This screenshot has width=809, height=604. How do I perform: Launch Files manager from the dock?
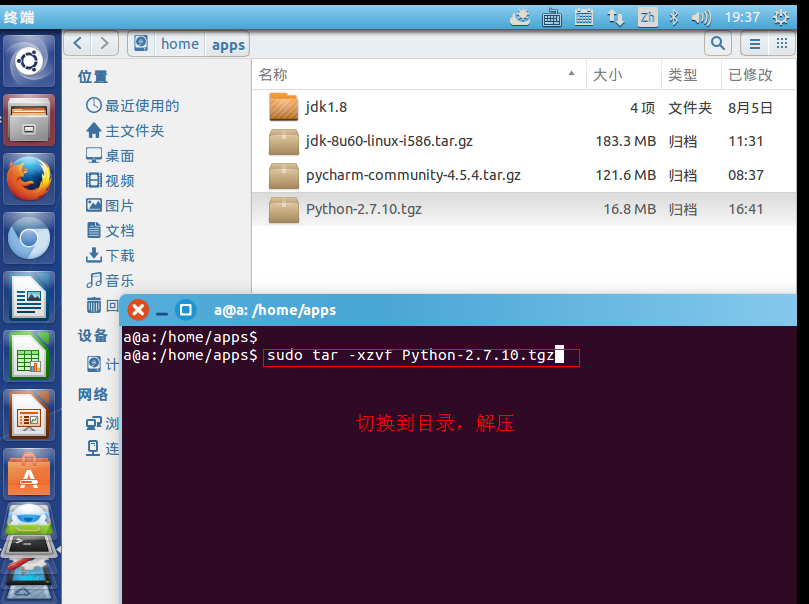[29, 120]
